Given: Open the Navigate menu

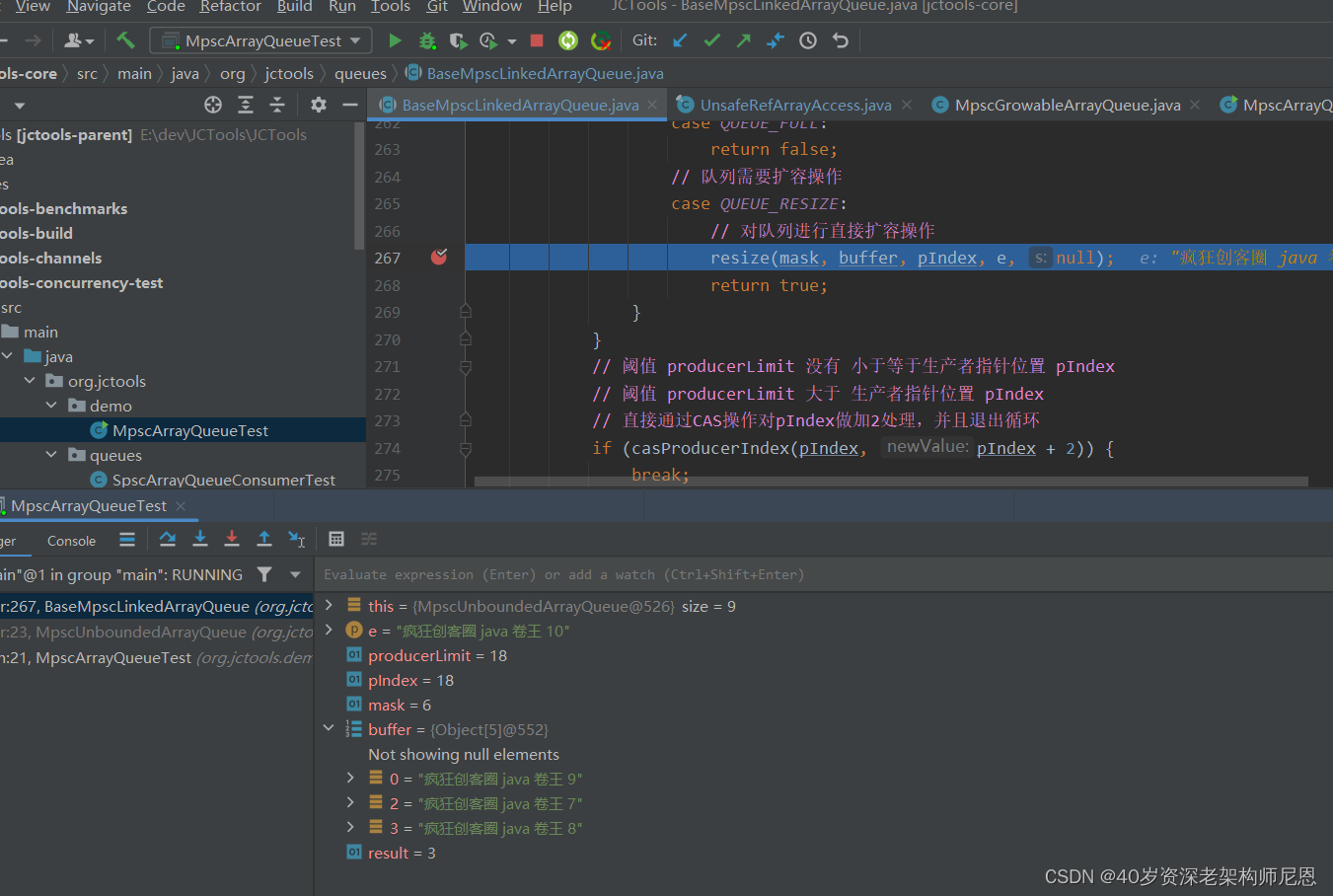Looking at the screenshot, I should click(99, 6).
